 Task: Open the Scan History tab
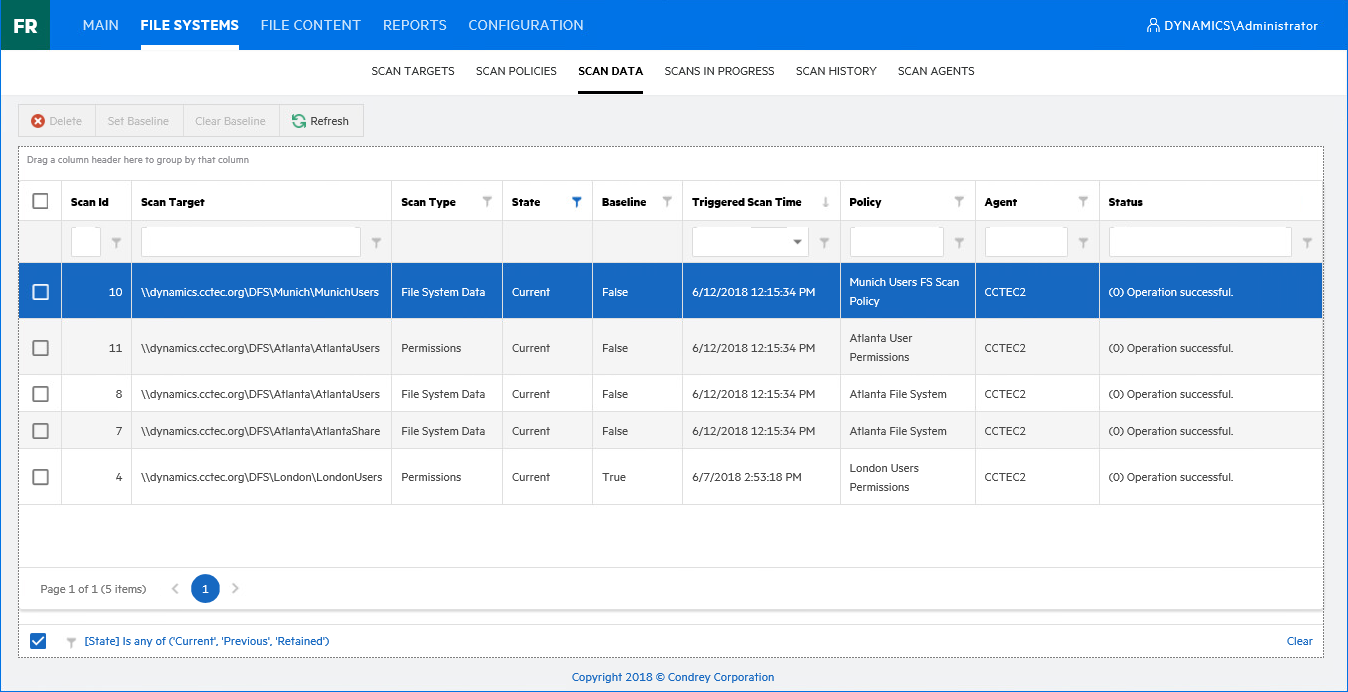[836, 71]
